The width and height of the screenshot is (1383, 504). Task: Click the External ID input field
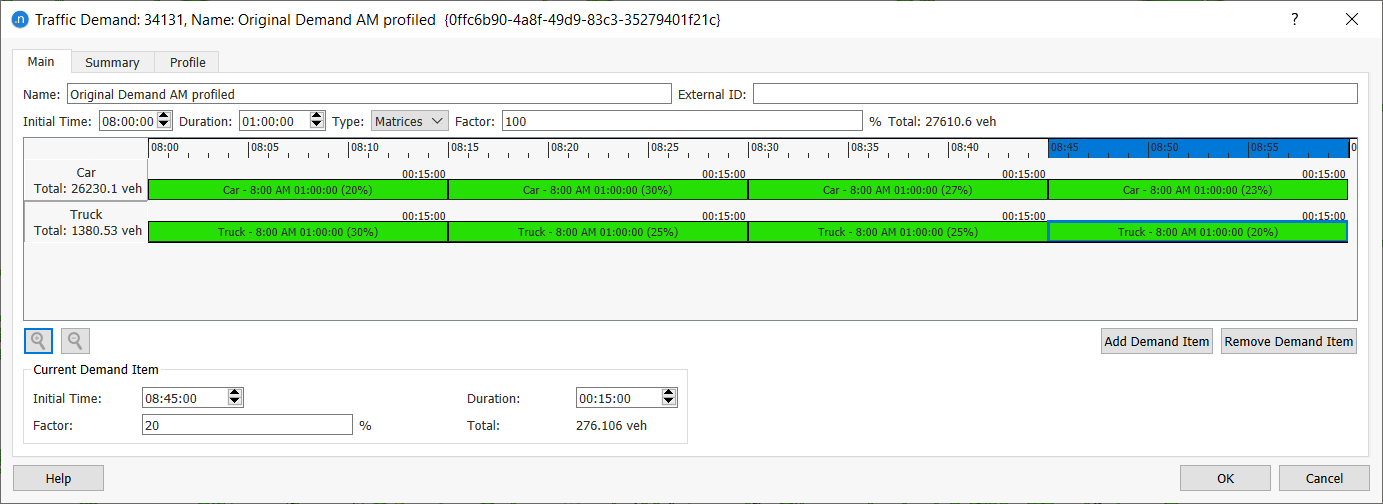point(1054,94)
